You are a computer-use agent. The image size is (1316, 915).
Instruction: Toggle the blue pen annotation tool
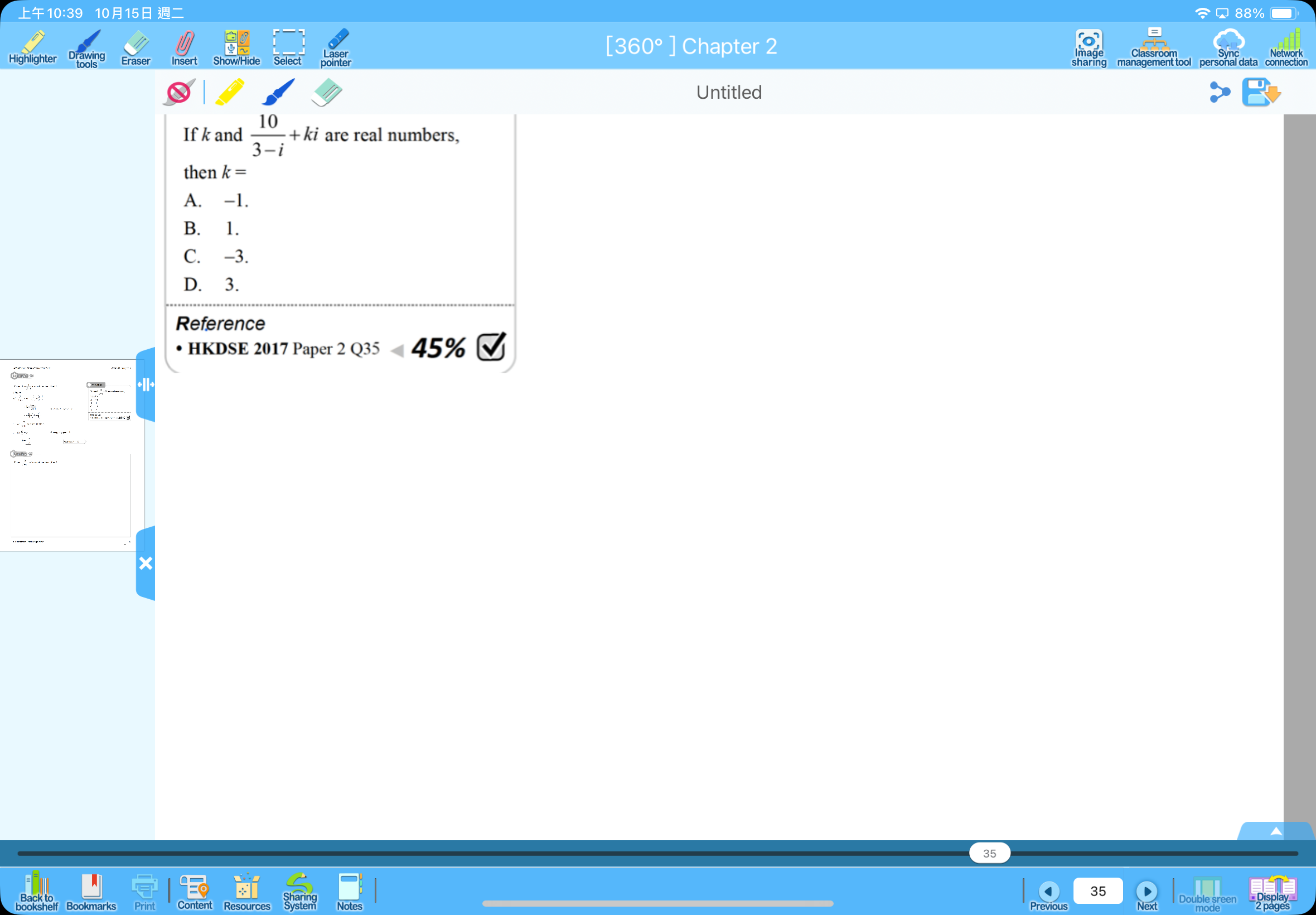coord(278,92)
